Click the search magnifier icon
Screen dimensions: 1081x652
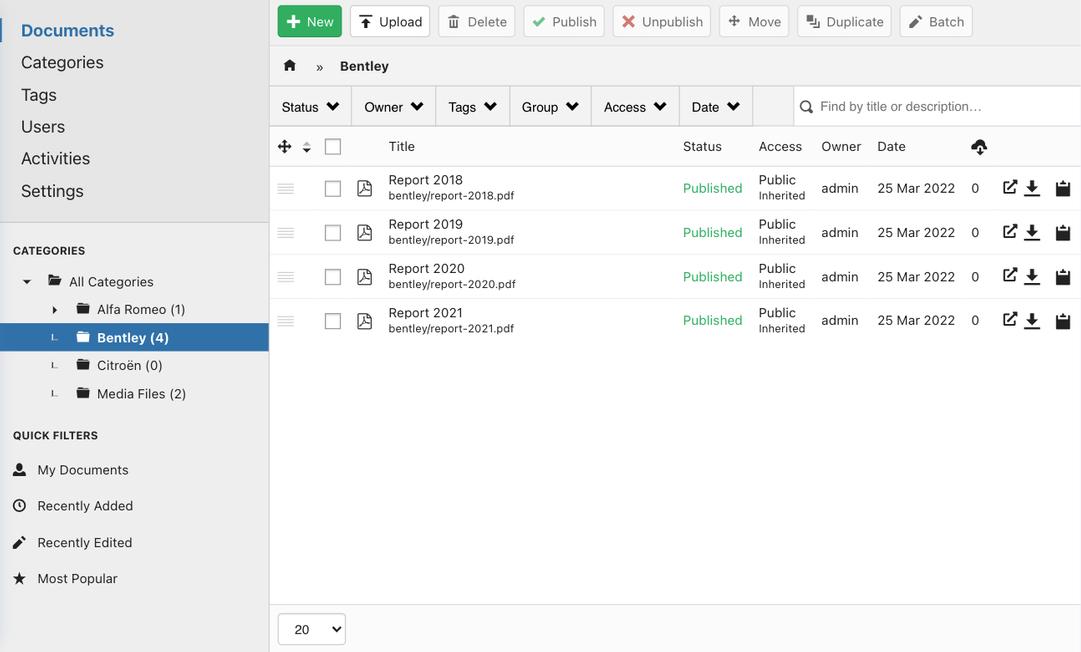pos(806,107)
